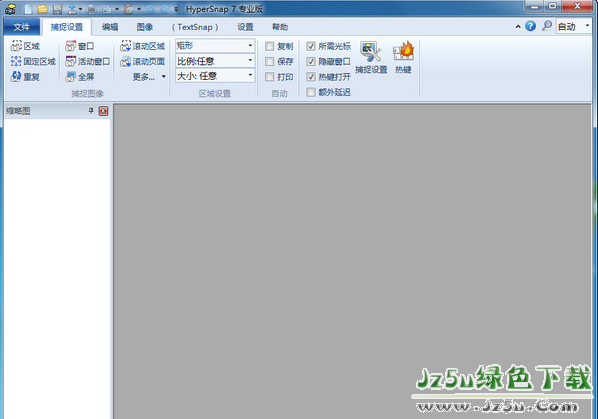Viewport: 598px width, 419px height.
Task: Open the 文件 file menu
Action: tap(21, 27)
